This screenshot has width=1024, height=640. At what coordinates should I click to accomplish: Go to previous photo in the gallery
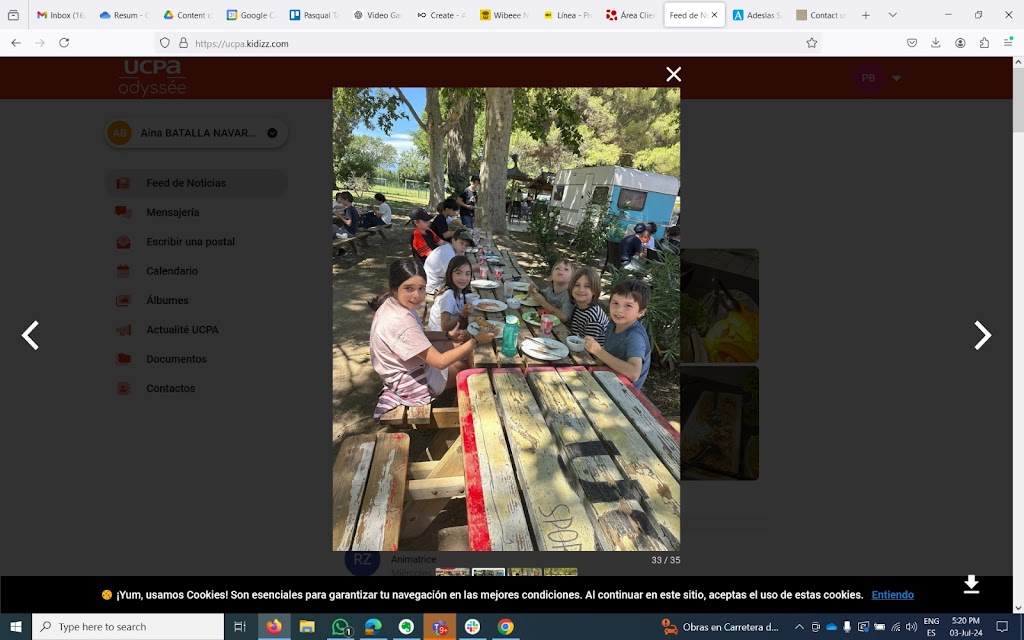coord(31,336)
